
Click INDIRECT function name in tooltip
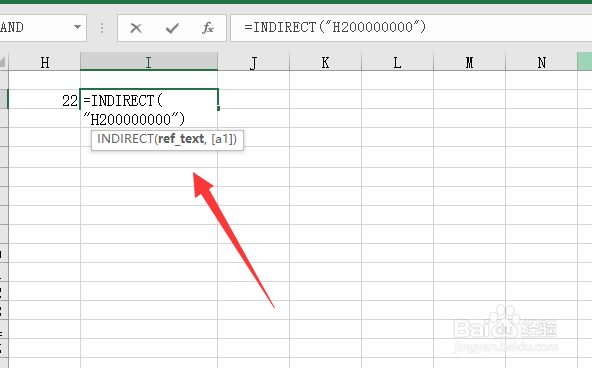pos(125,139)
